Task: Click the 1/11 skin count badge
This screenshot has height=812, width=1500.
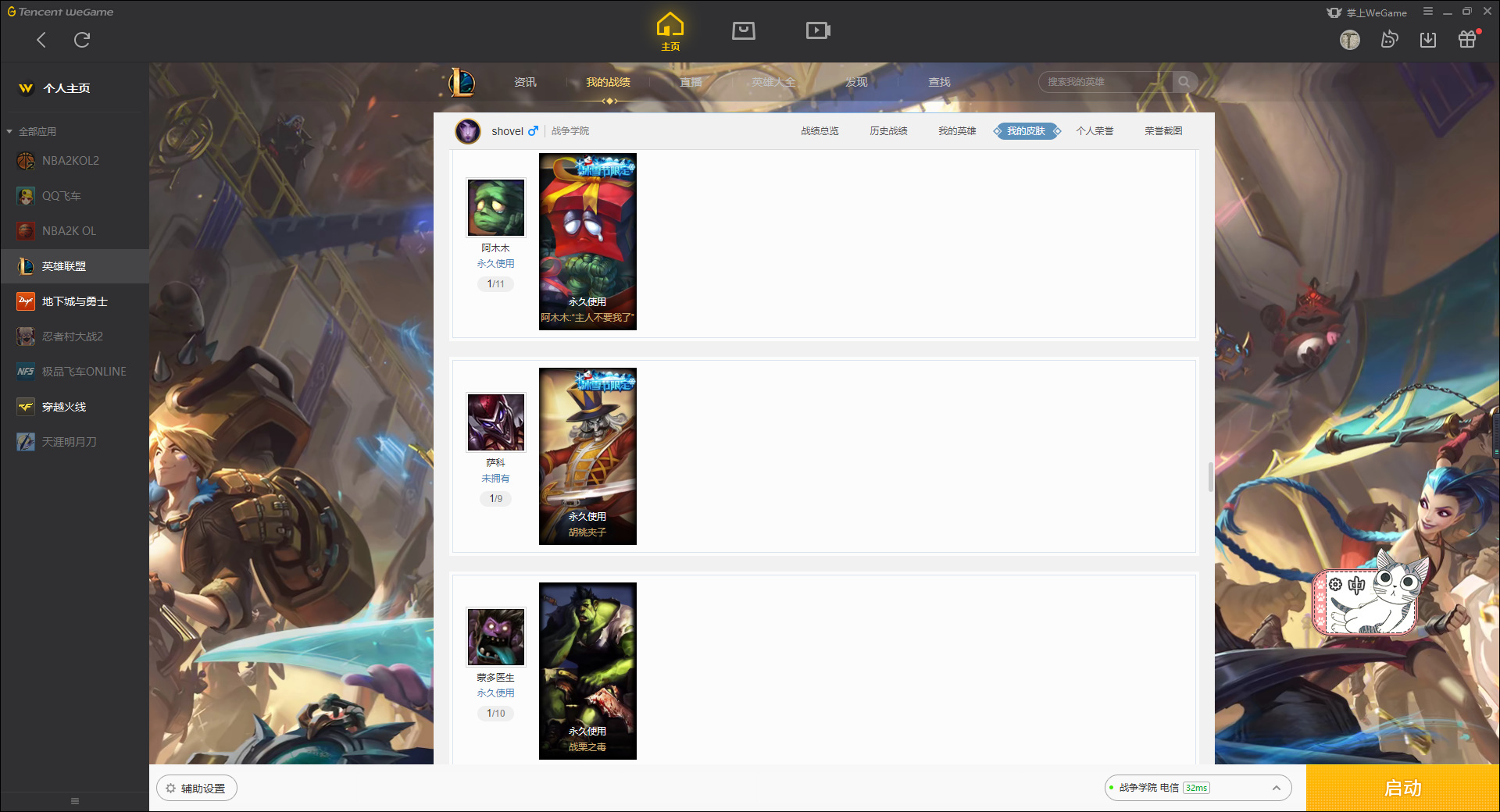Action: (496, 284)
